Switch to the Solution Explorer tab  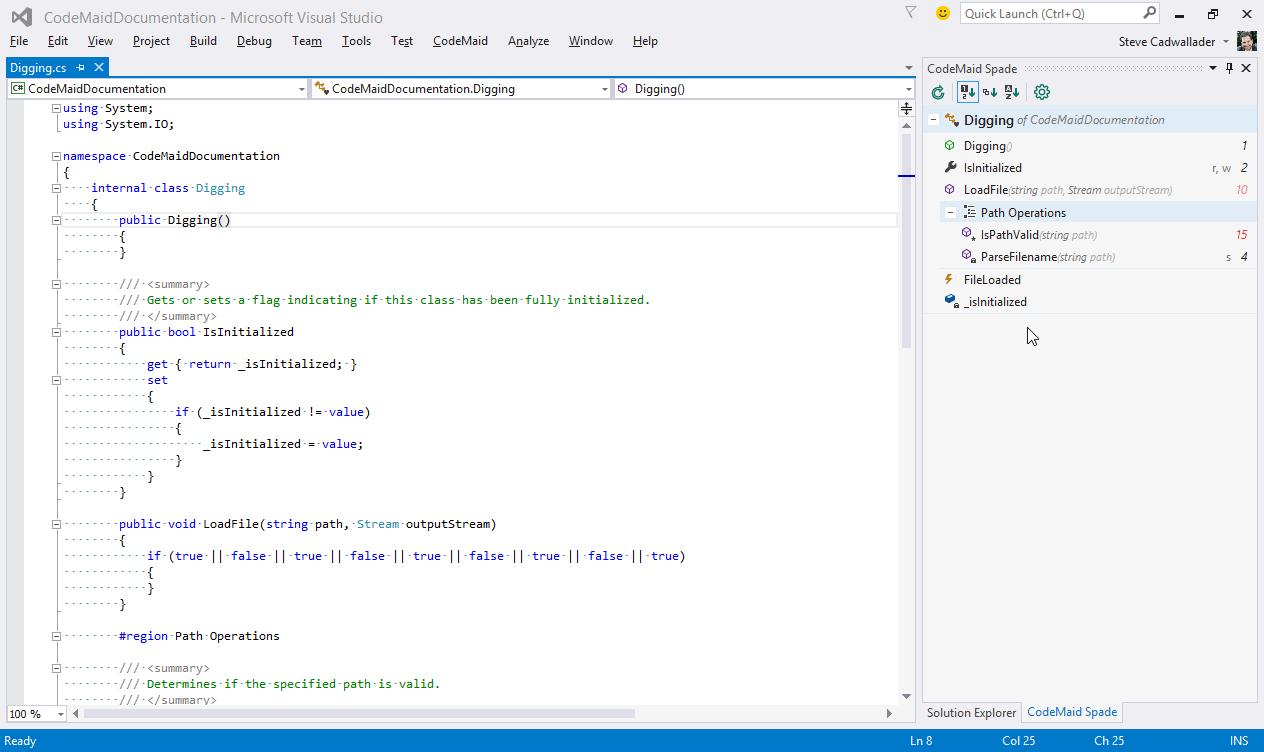tap(971, 712)
